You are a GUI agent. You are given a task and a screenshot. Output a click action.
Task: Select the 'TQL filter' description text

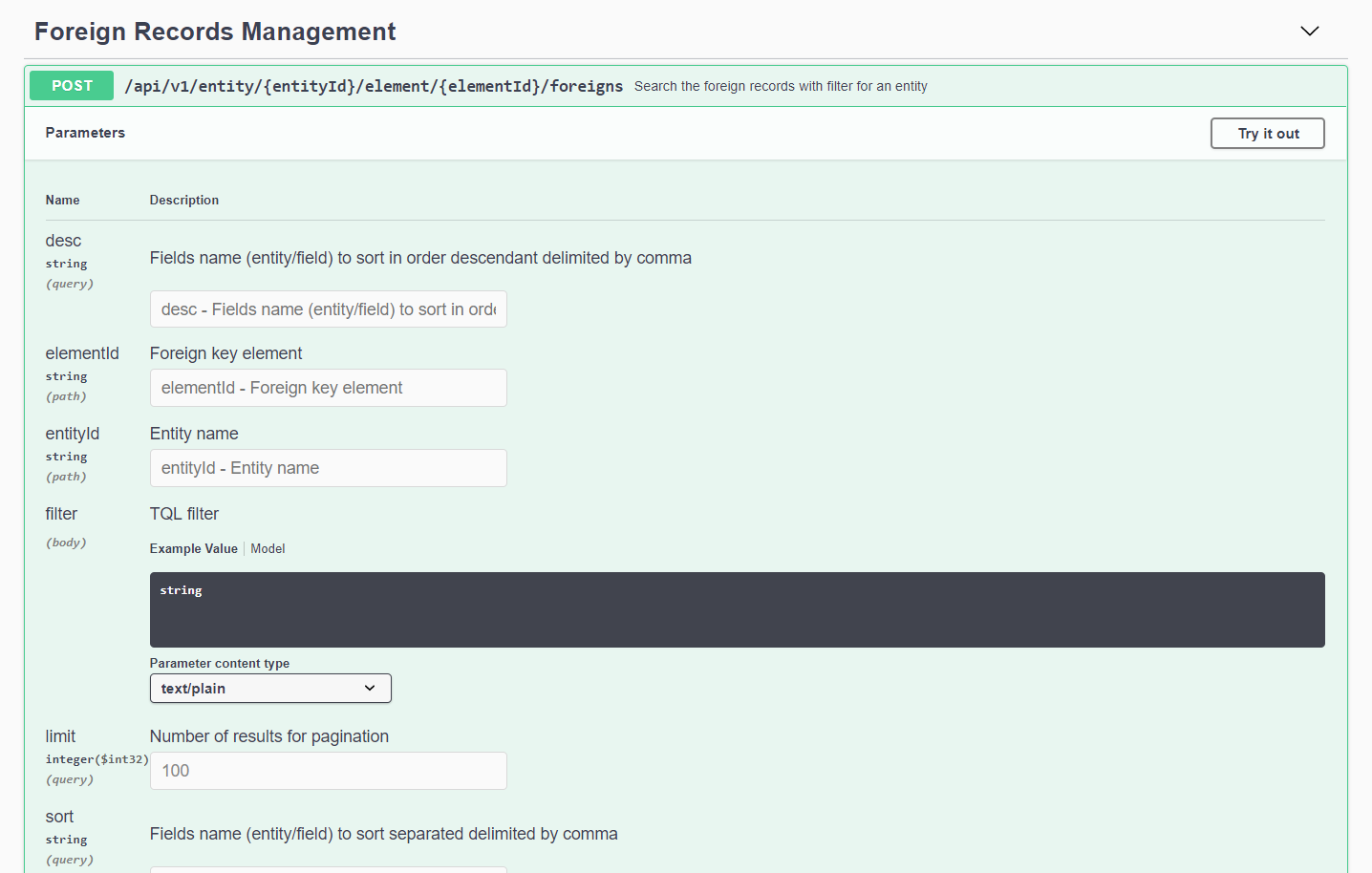pyautogui.click(x=184, y=514)
